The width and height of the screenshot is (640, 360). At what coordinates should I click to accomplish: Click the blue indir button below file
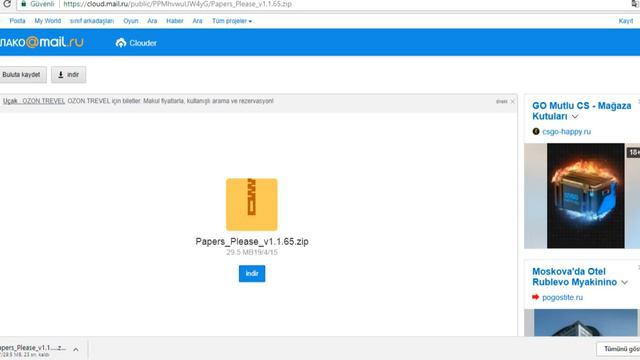[x=252, y=273]
